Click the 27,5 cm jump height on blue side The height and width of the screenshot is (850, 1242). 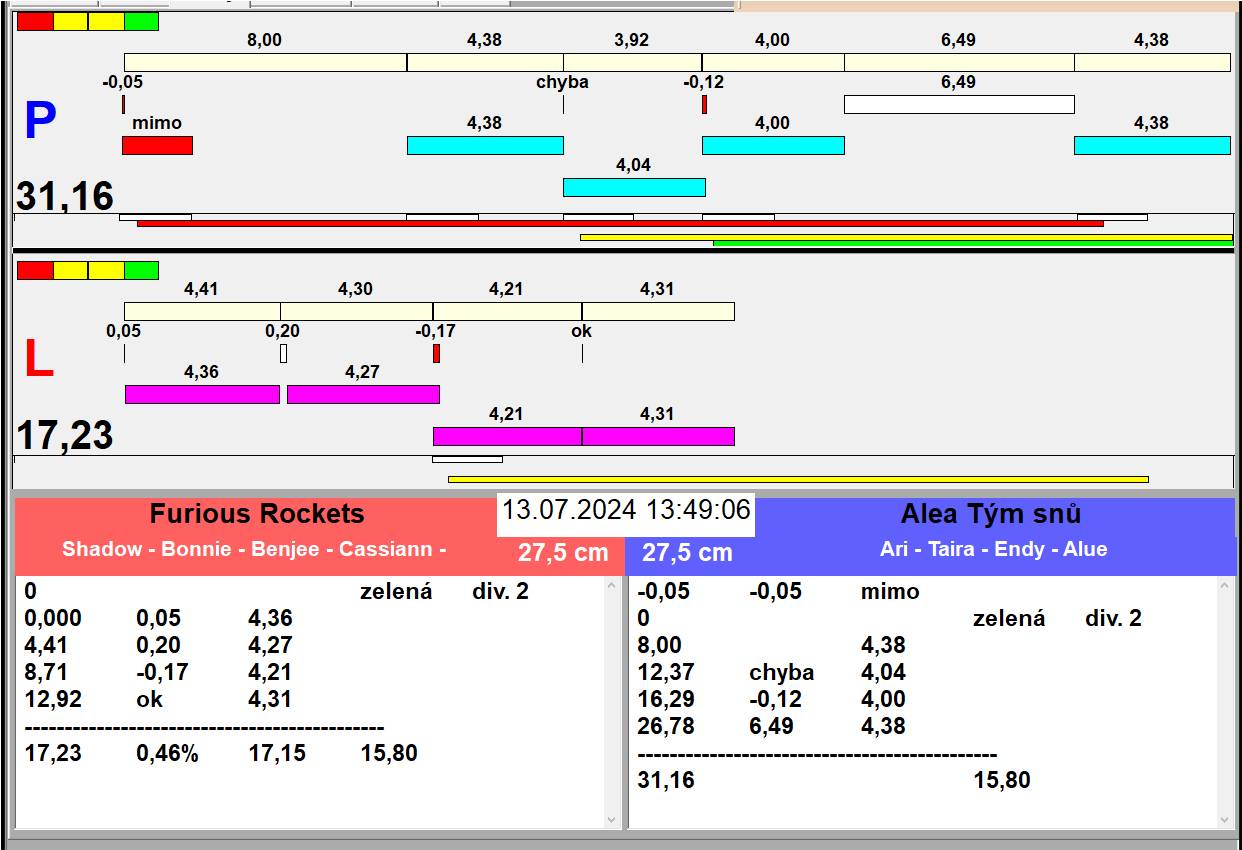point(687,552)
